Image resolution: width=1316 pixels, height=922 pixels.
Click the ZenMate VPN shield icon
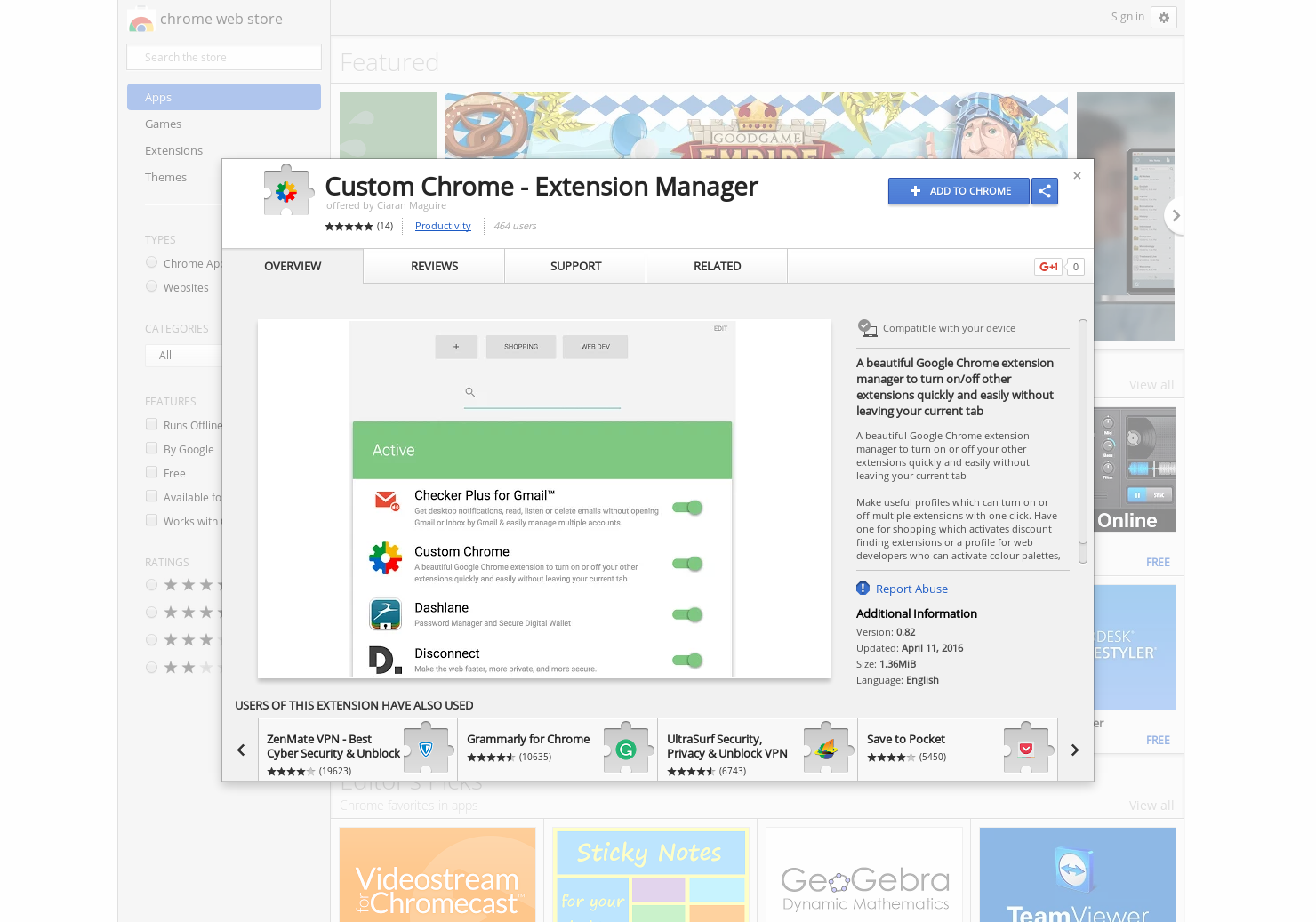pyautogui.click(x=426, y=750)
